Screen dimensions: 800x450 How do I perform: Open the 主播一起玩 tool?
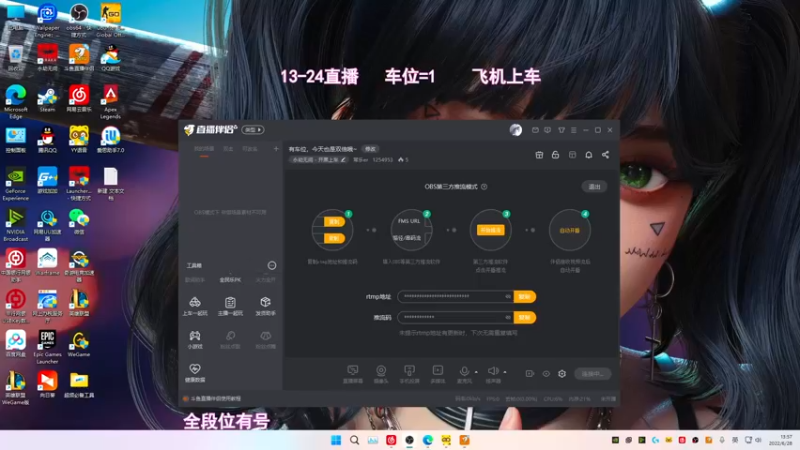point(230,306)
